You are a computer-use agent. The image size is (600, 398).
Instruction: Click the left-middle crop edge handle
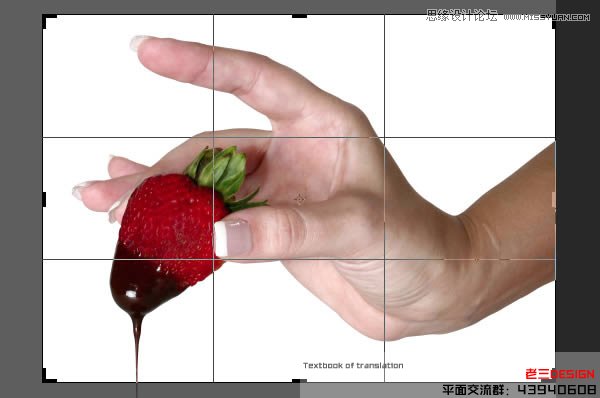(x=44, y=199)
